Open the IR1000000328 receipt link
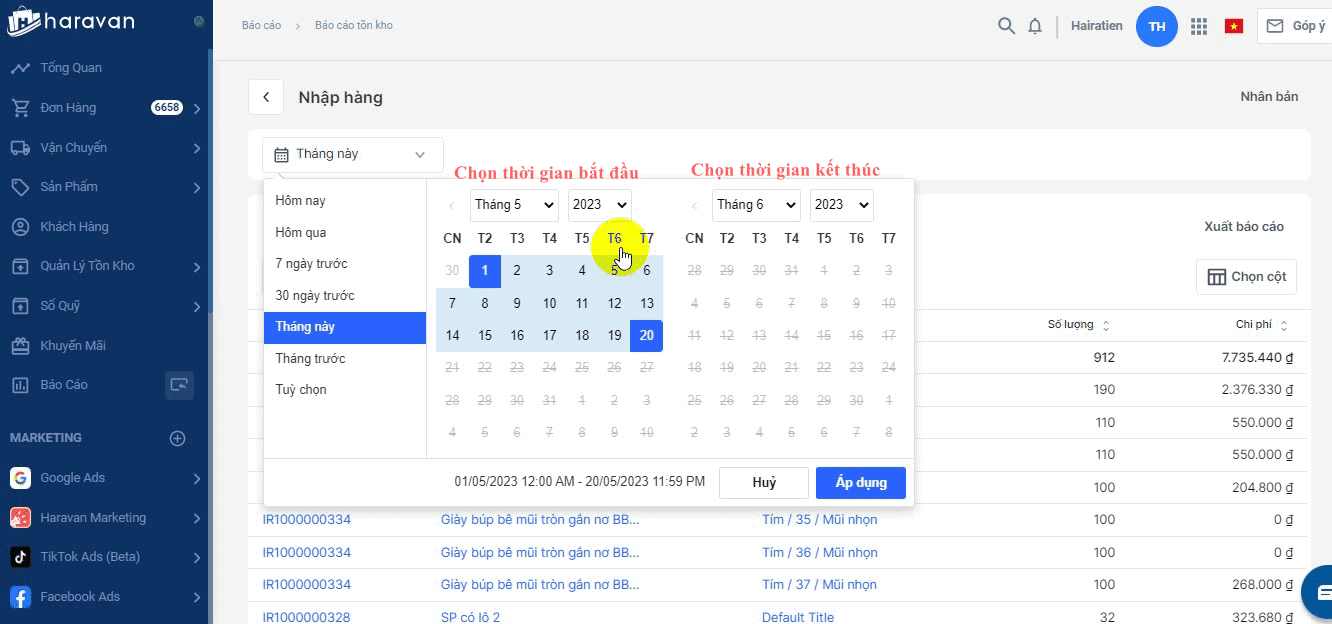The image size is (1332, 624). [306, 617]
